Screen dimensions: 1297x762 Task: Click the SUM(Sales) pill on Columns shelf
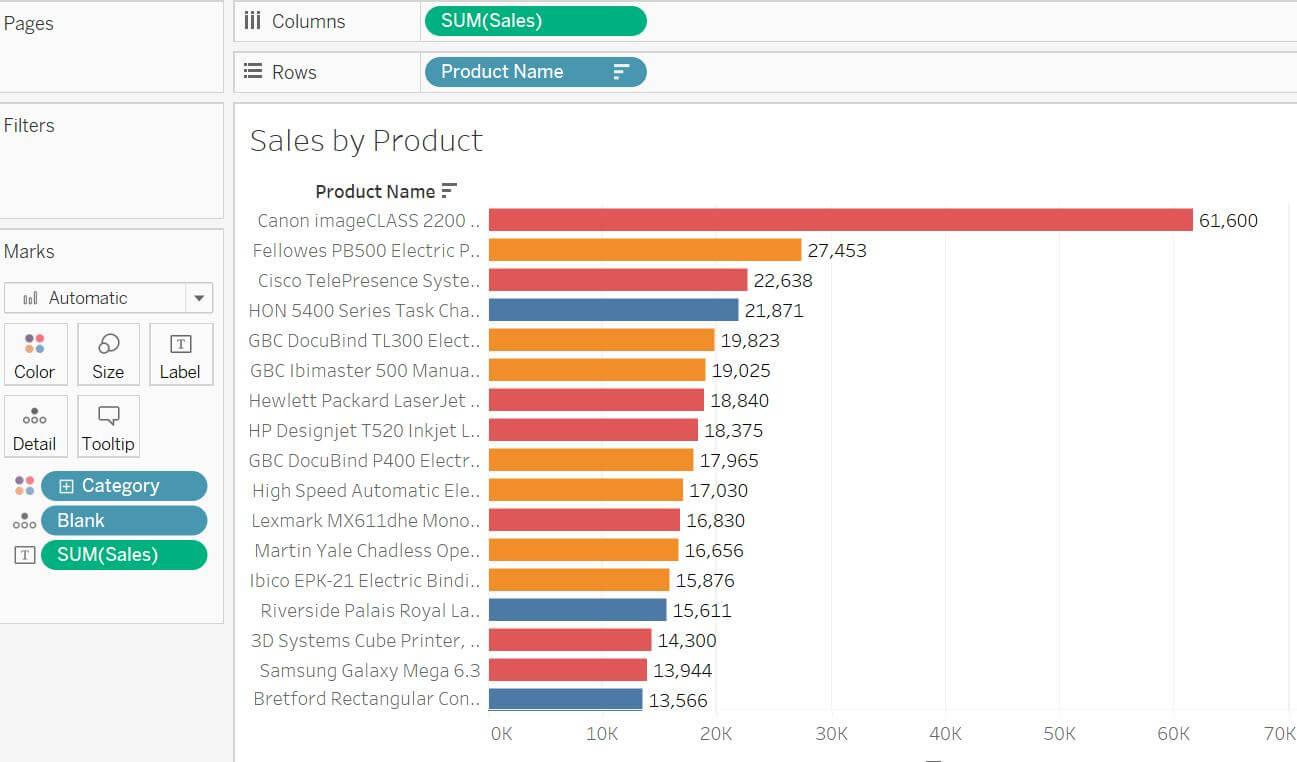click(x=535, y=21)
